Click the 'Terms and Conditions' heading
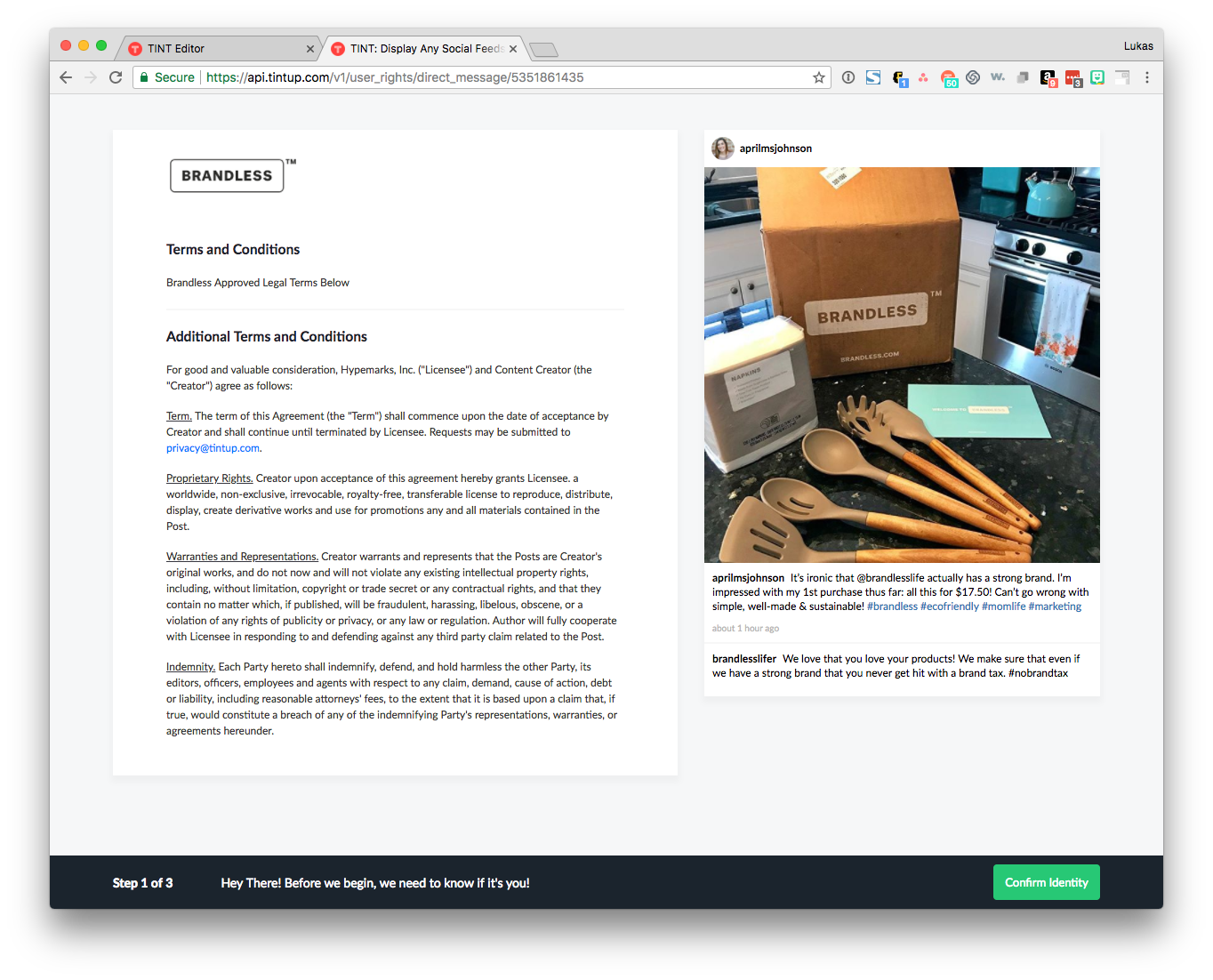The height and width of the screenshot is (980, 1213). click(x=233, y=249)
